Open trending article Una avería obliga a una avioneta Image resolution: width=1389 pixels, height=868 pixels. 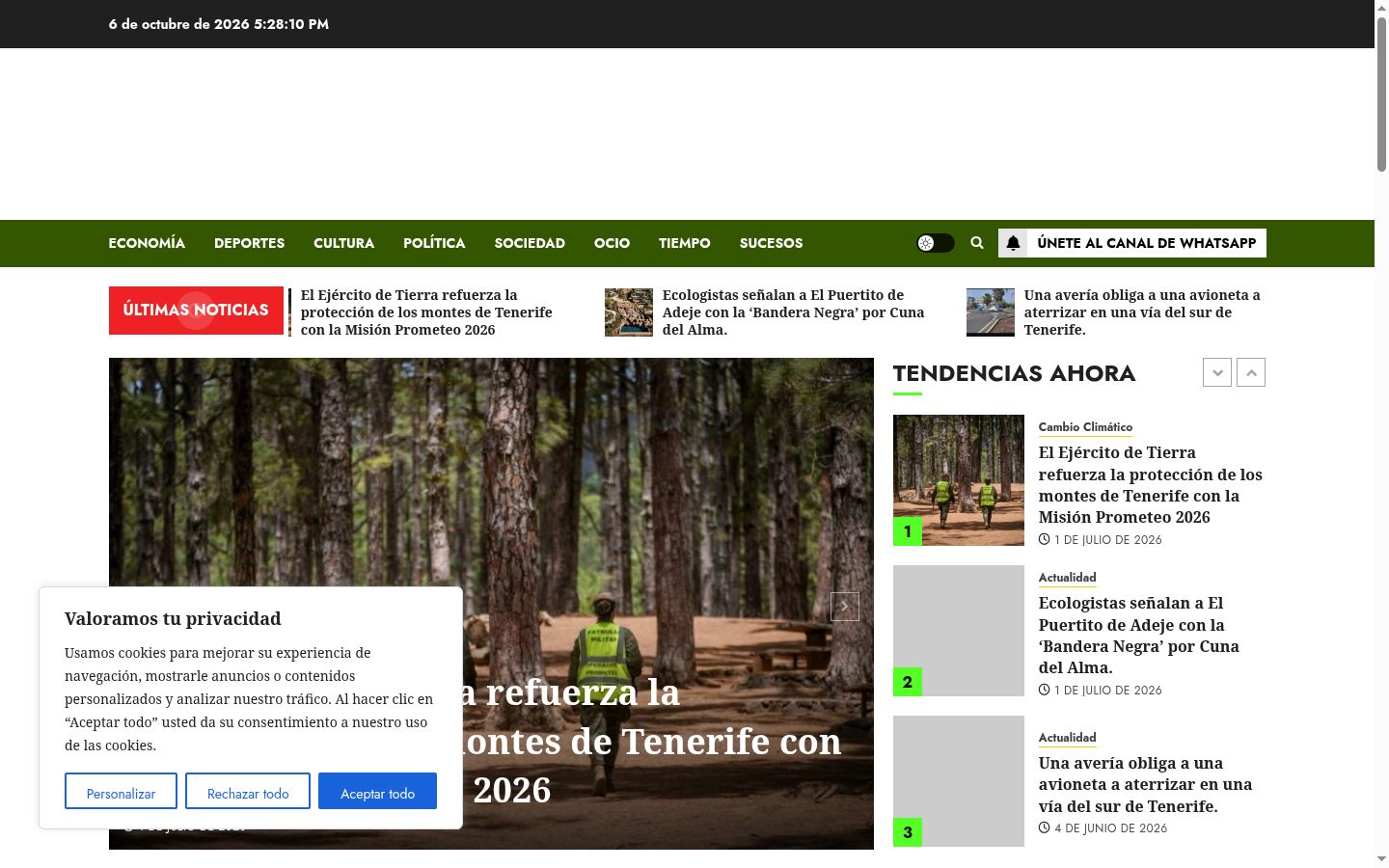pos(1146,784)
